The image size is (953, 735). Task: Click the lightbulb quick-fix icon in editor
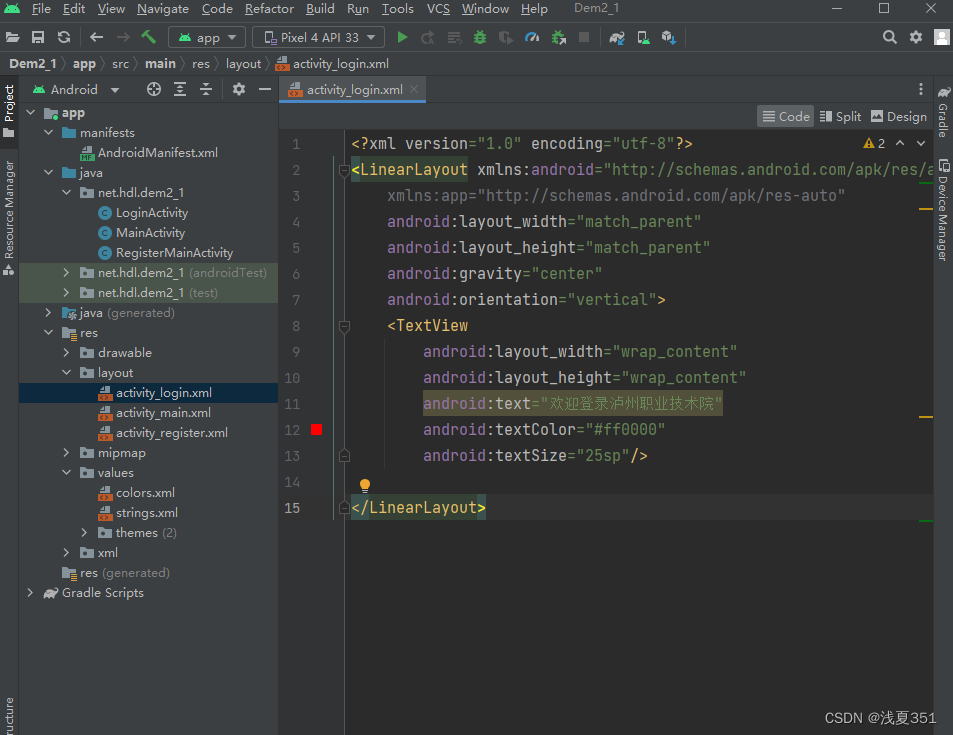click(x=365, y=485)
